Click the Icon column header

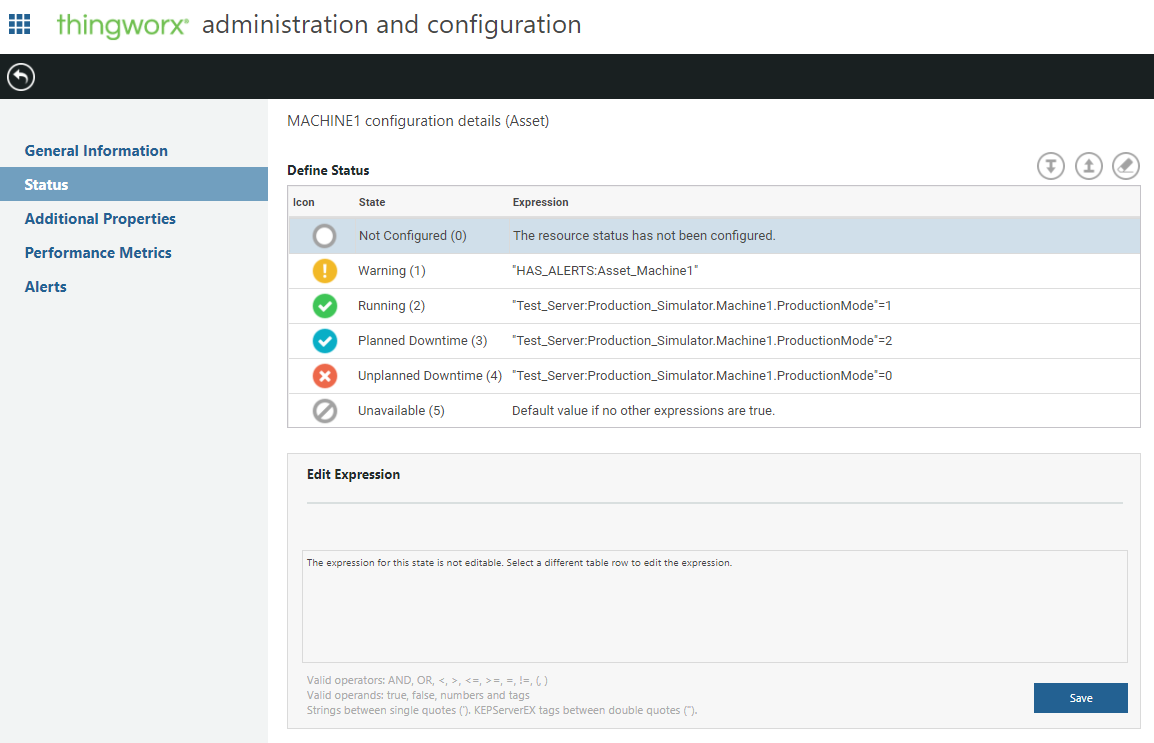[x=304, y=202]
